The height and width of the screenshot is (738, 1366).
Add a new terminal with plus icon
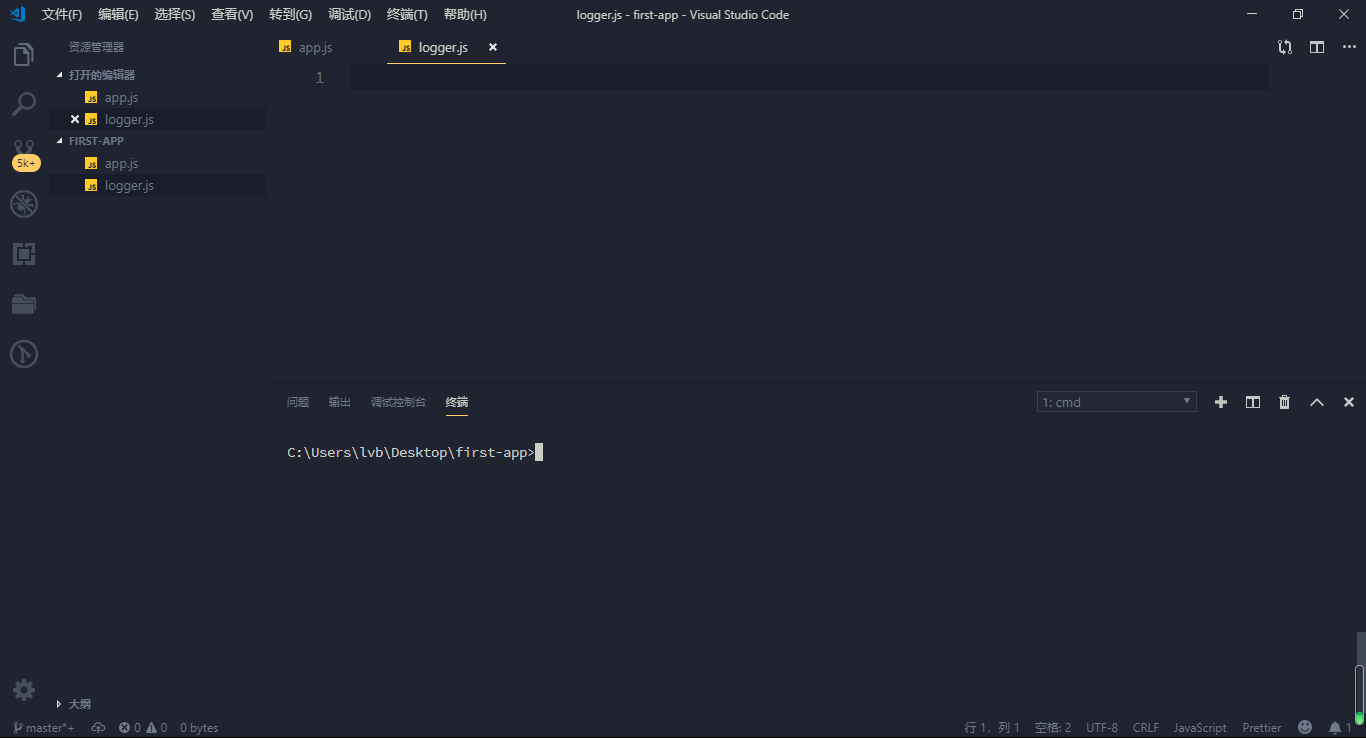(1221, 402)
